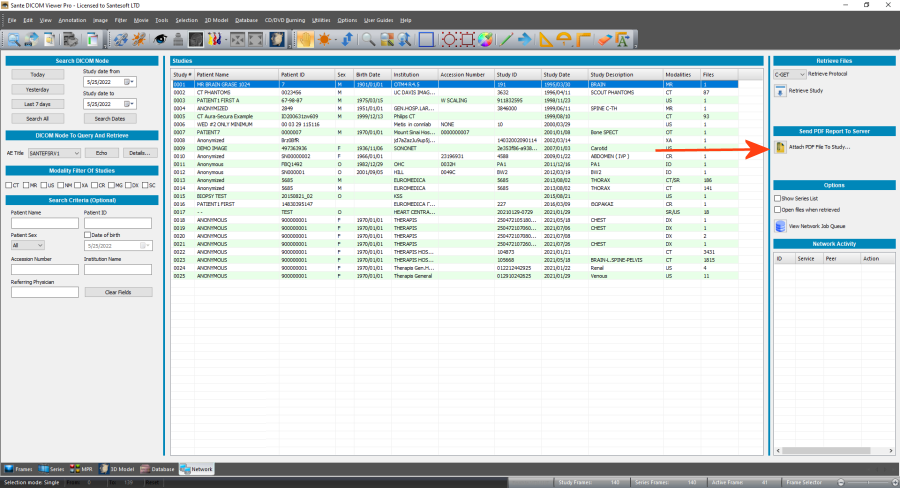This screenshot has width=900, height=488.
Task: Click Attach PDF File To Study icon
Action: click(x=780, y=147)
